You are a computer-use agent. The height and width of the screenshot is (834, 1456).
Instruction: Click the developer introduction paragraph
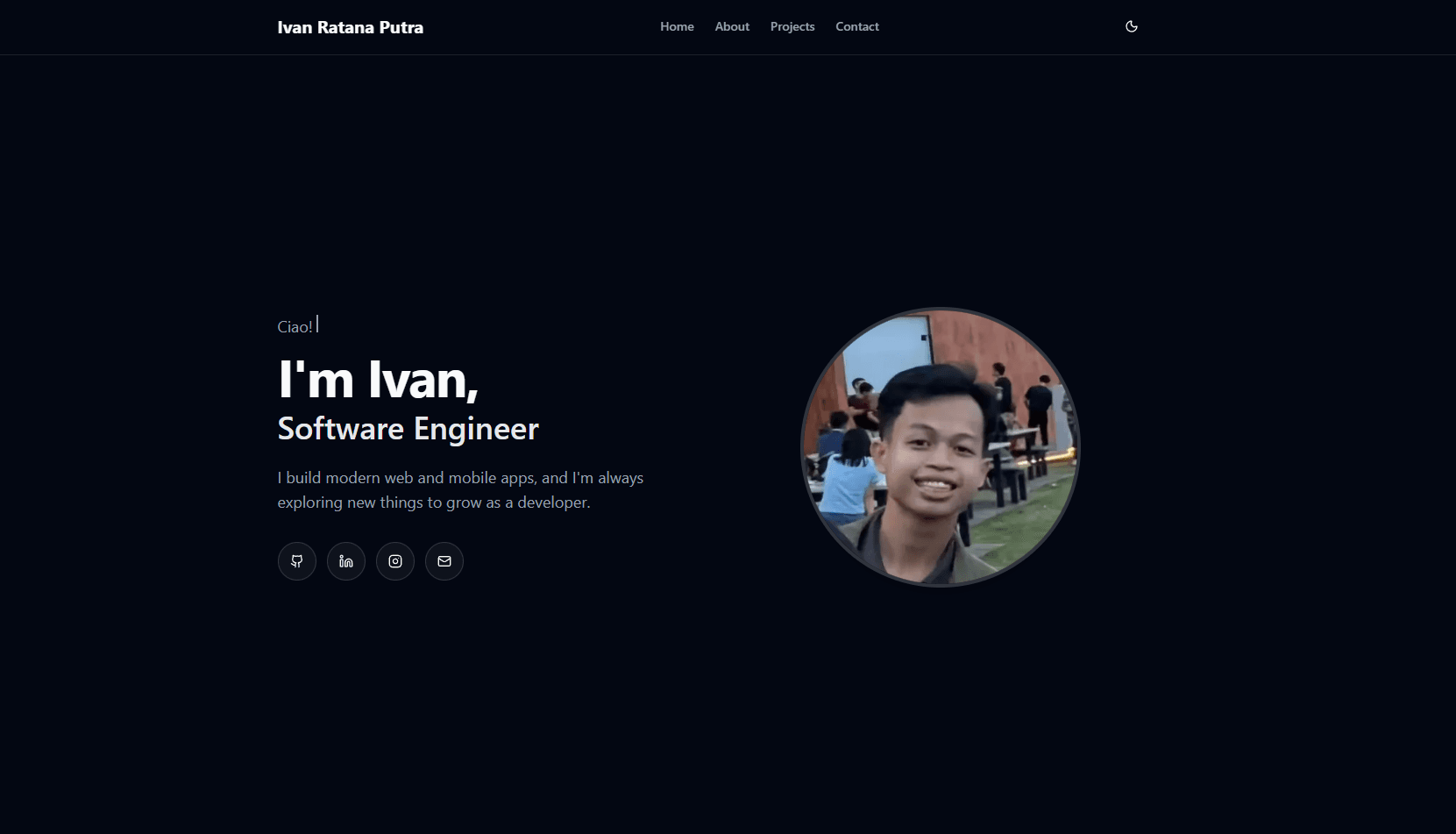tap(460, 489)
